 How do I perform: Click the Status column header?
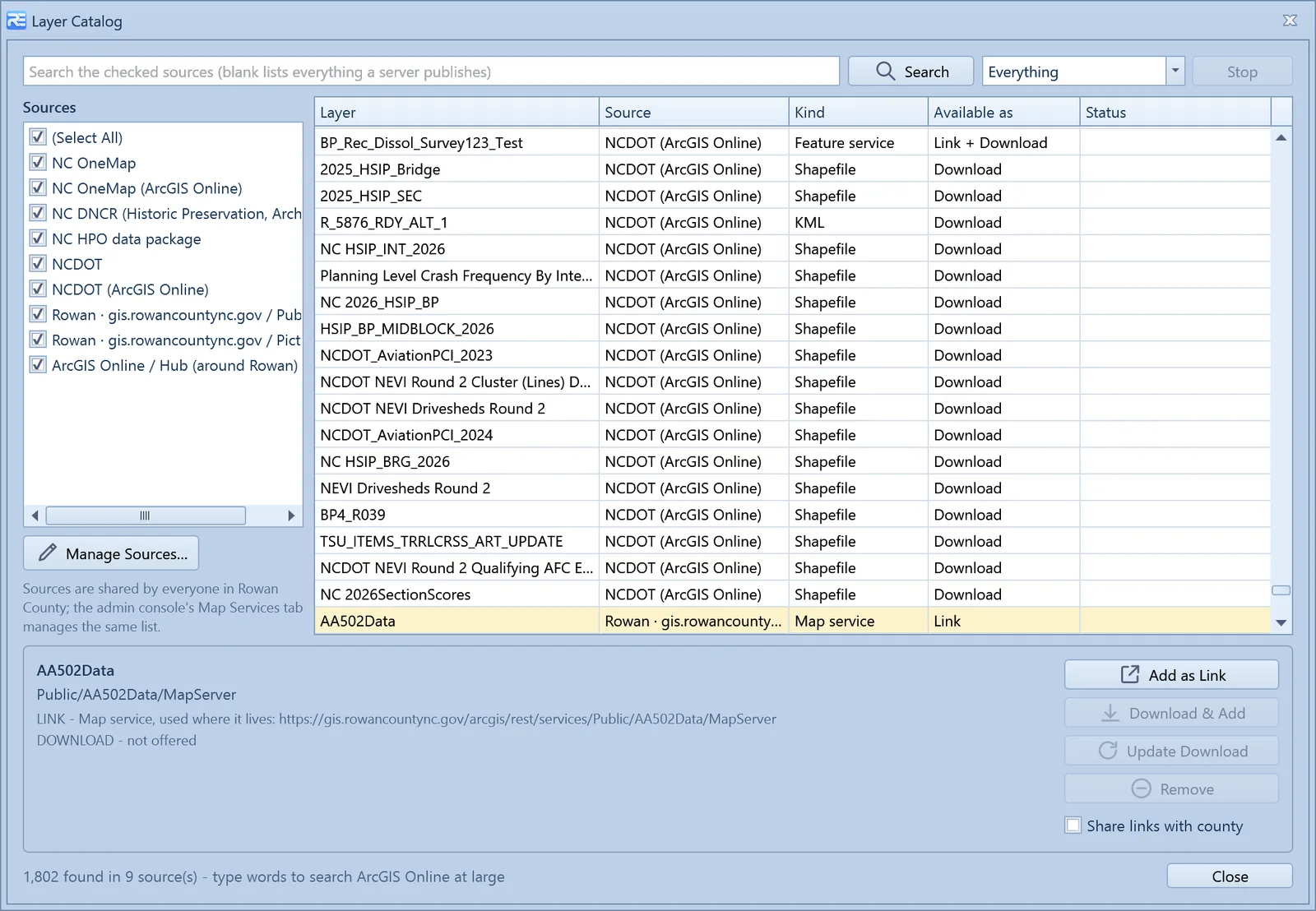(x=1175, y=113)
